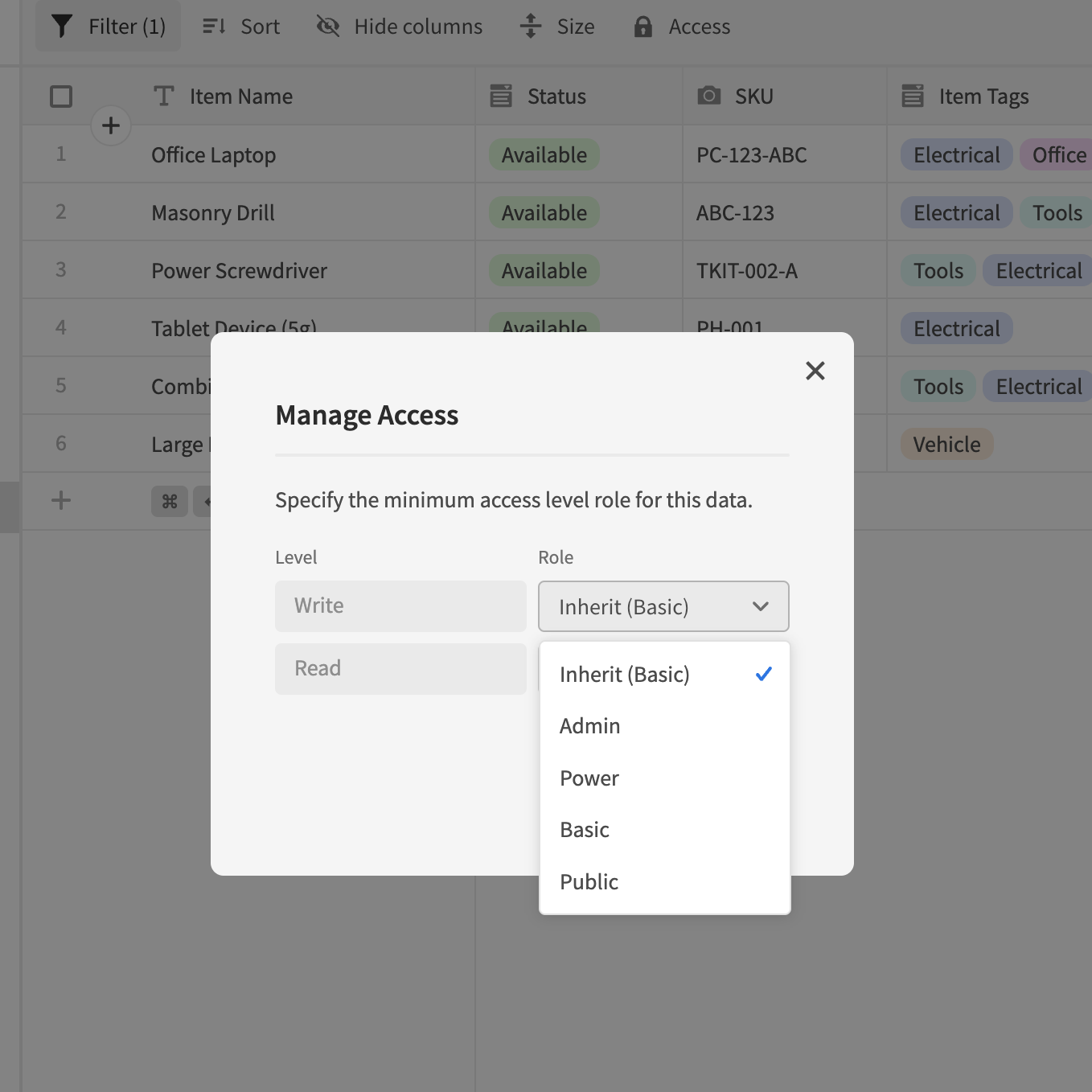The image size is (1092, 1092).
Task: Click the Status column header
Action: pyautogui.click(x=556, y=96)
